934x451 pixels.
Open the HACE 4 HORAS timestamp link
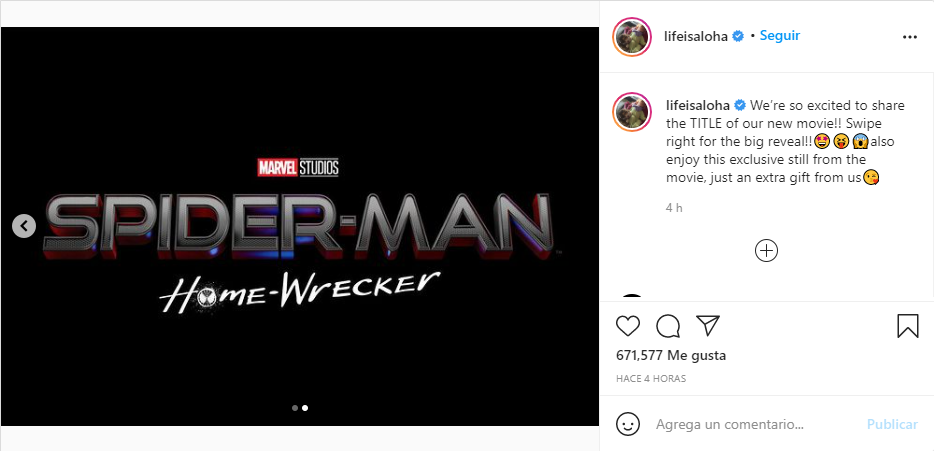pyautogui.click(x=650, y=379)
